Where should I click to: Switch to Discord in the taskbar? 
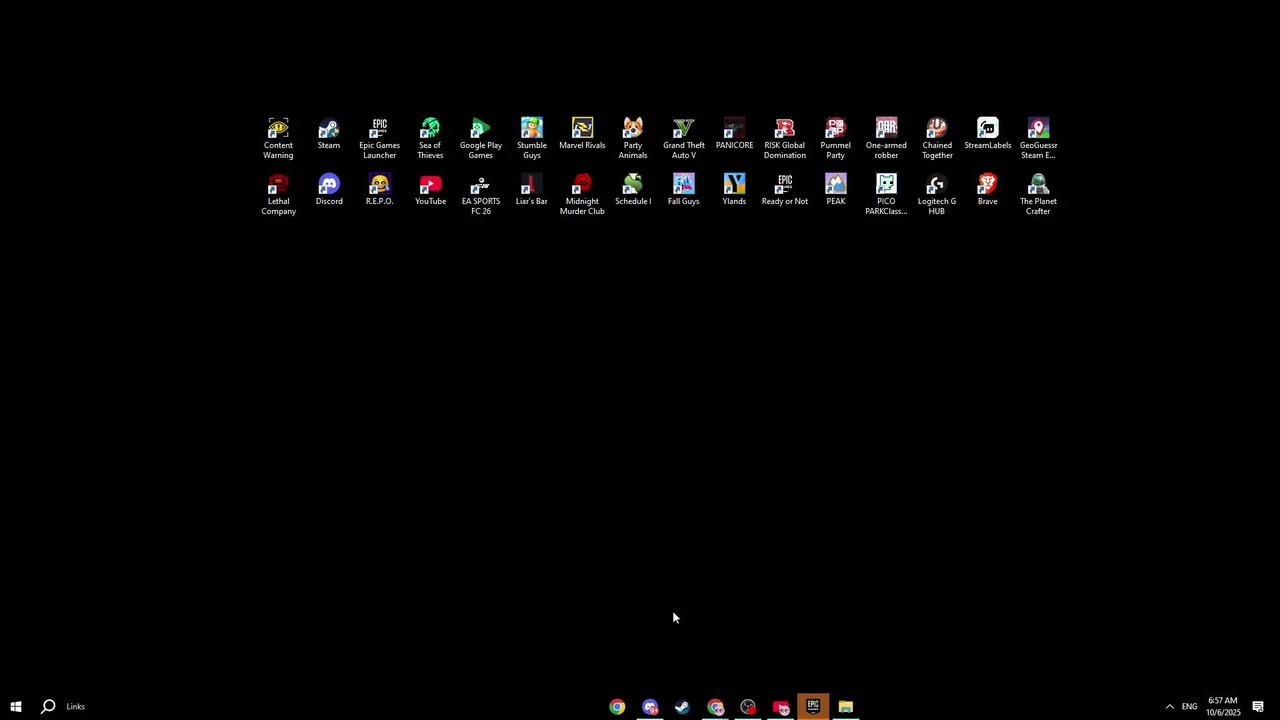[650, 707]
